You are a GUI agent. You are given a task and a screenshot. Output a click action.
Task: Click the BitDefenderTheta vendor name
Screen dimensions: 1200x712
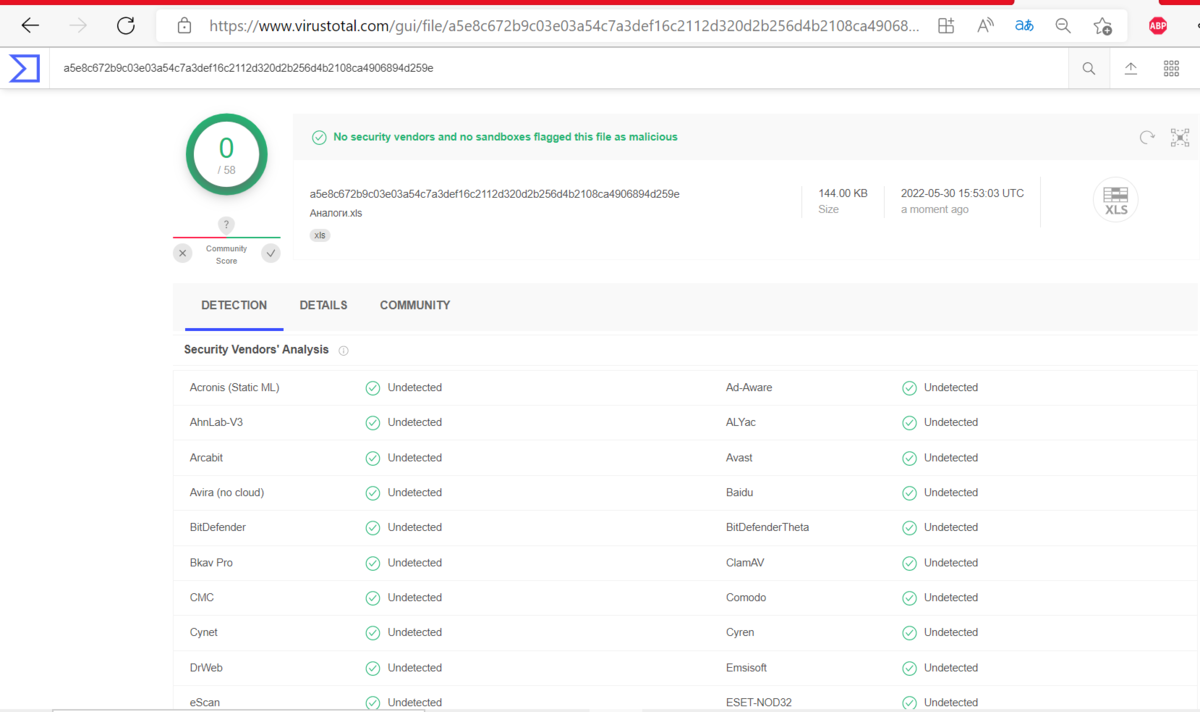tap(767, 527)
